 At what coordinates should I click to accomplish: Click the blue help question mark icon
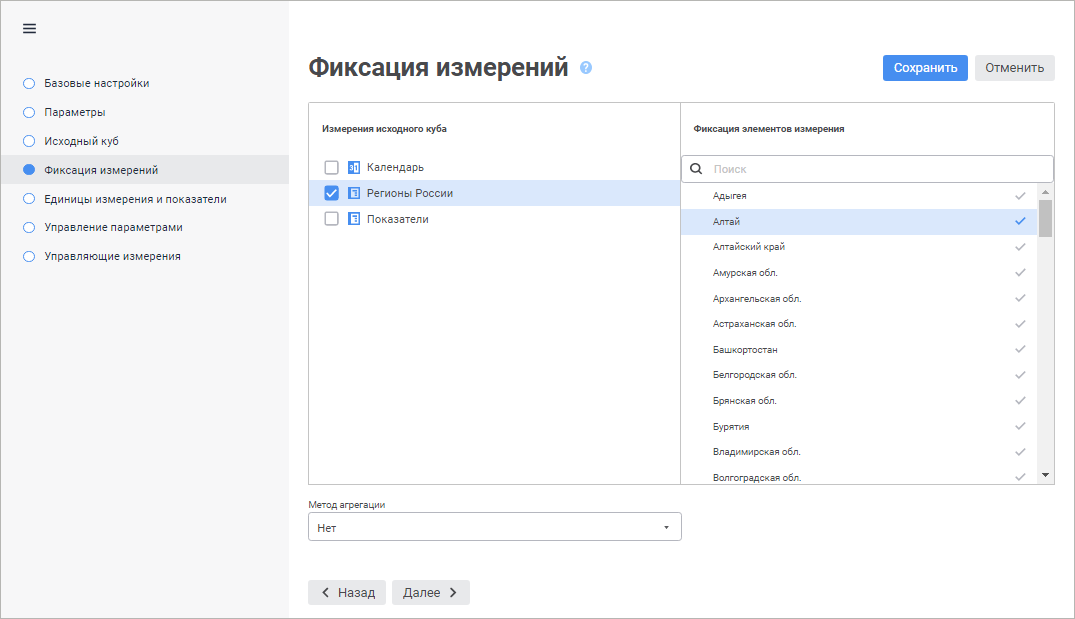586,68
